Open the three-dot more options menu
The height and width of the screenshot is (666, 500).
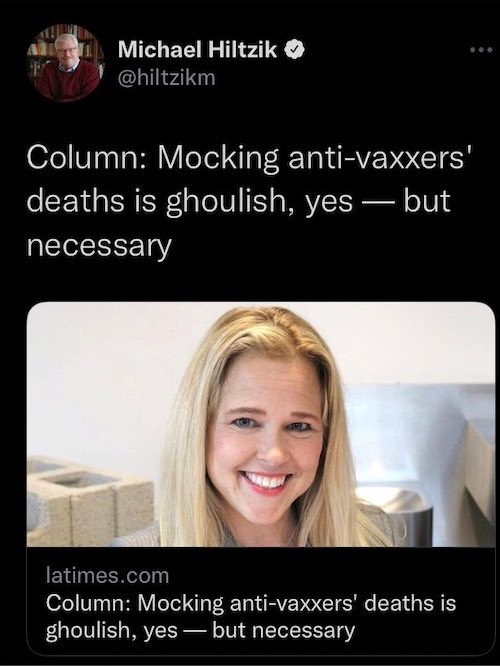pyautogui.click(x=482, y=50)
